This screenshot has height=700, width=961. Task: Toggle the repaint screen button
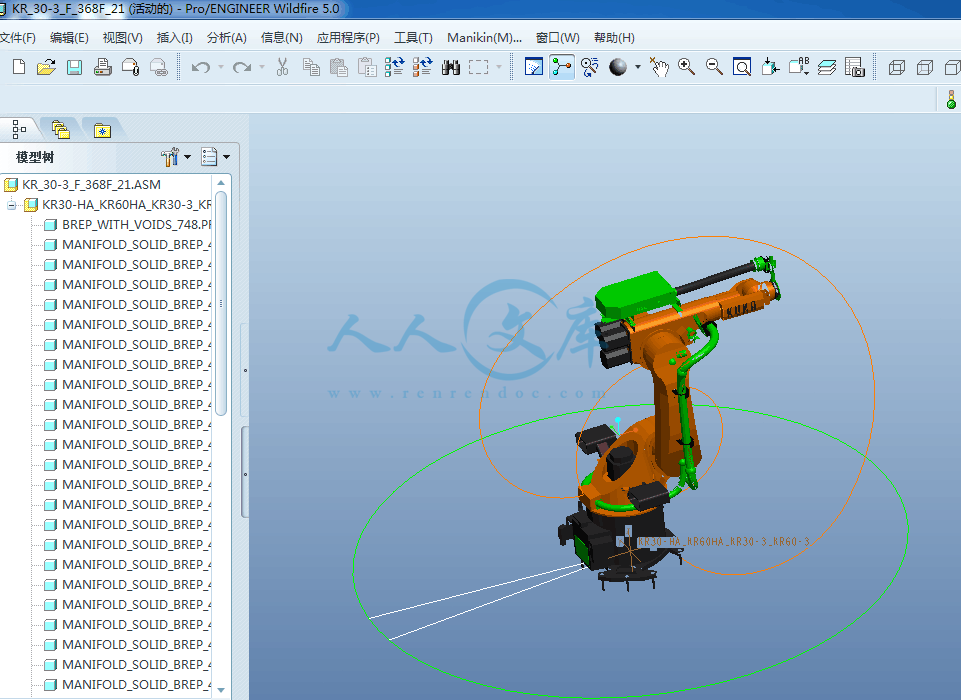(x=534, y=67)
